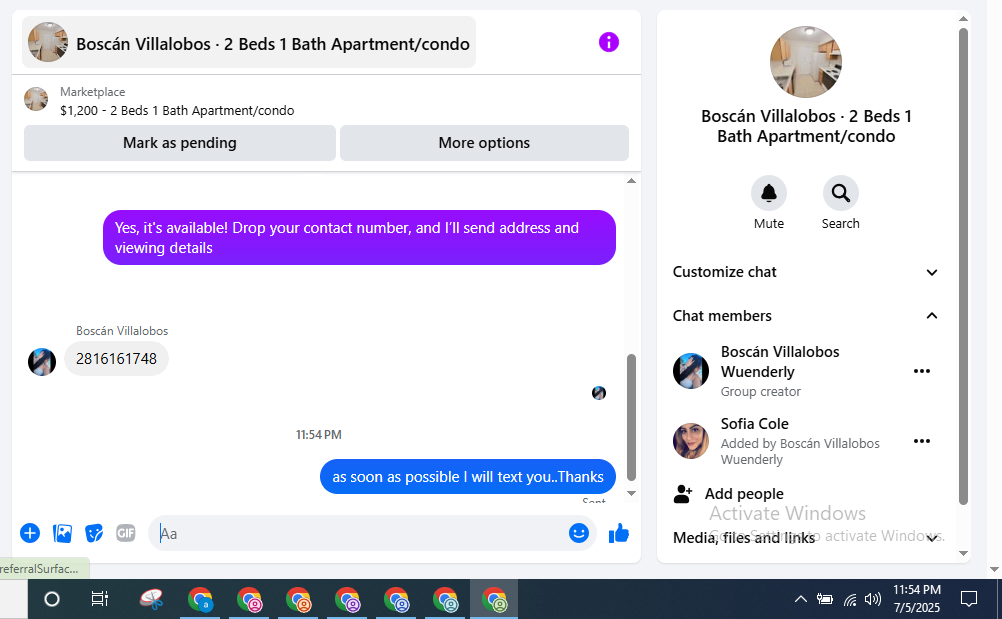1002x619 pixels.
Task: Search in conversation using the magnifier icon
Action: click(x=840, y=193)
